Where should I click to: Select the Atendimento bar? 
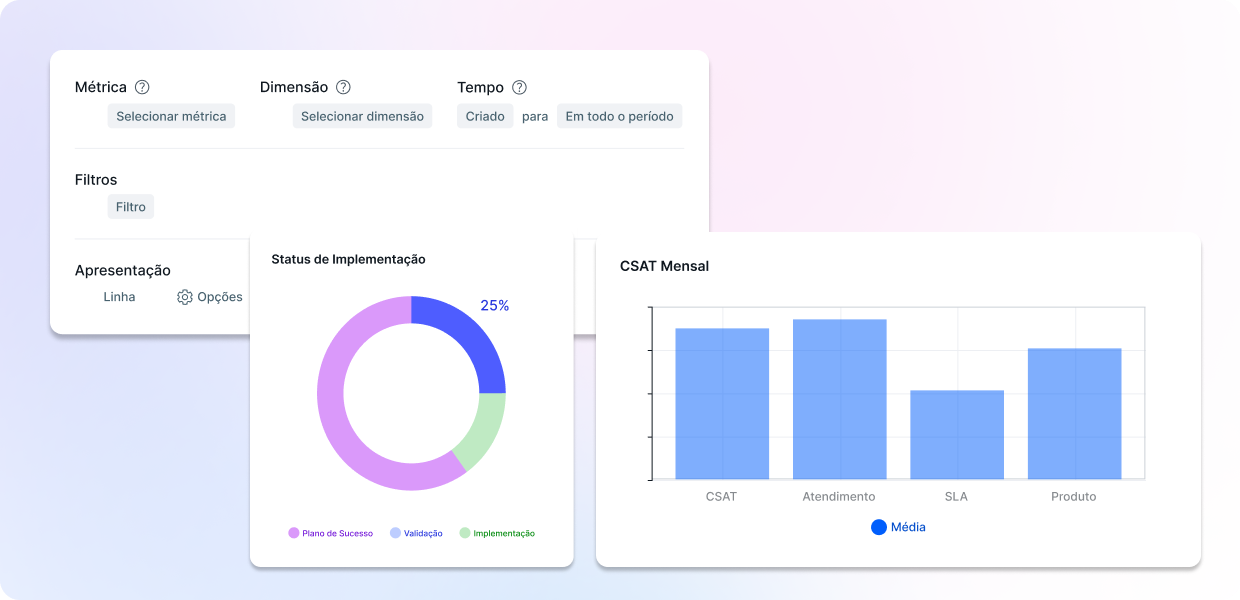tap(839, 399)
